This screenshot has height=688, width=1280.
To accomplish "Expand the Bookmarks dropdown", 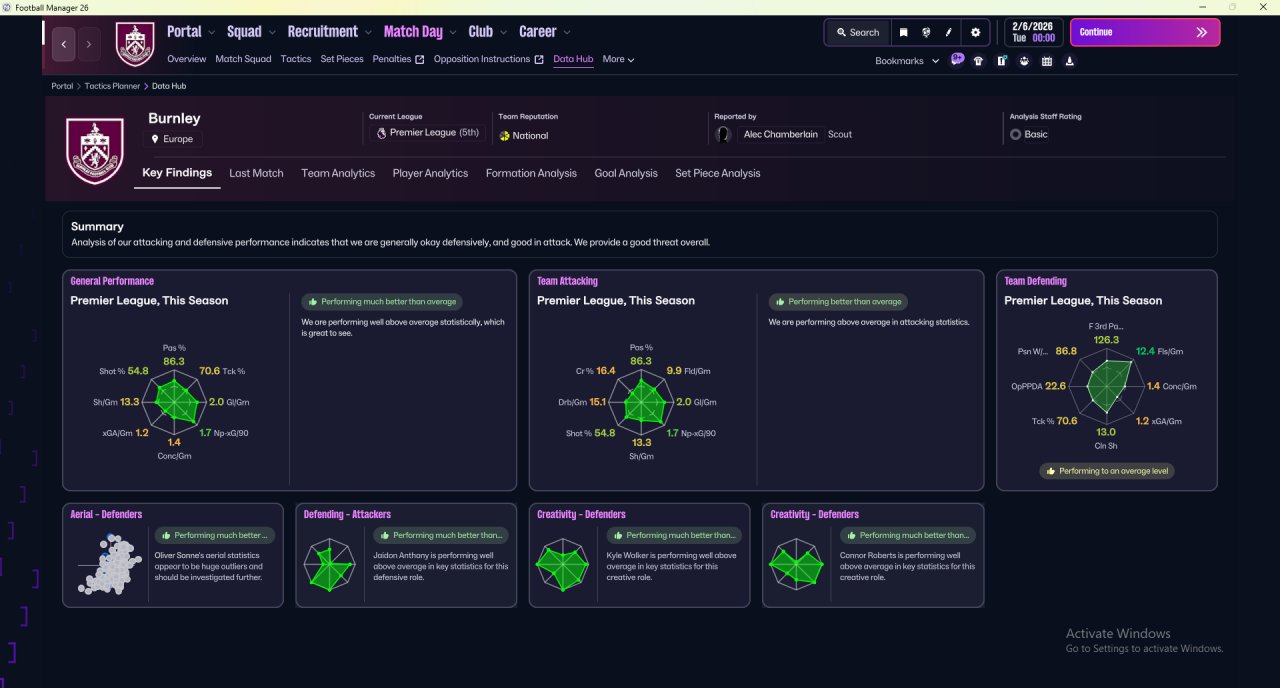I will coord(907,61).
